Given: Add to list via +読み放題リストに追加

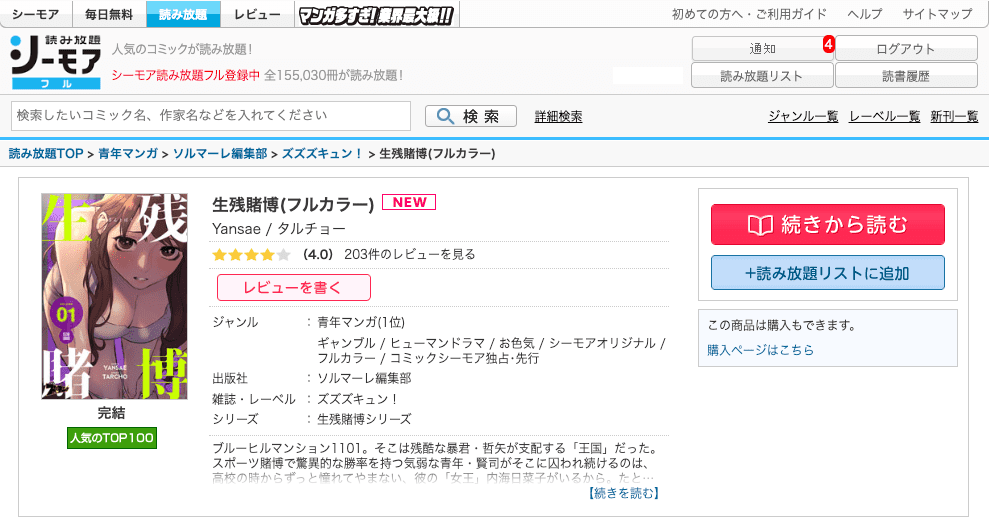Looking at the screenshot, I should click(x=827, y=273).
